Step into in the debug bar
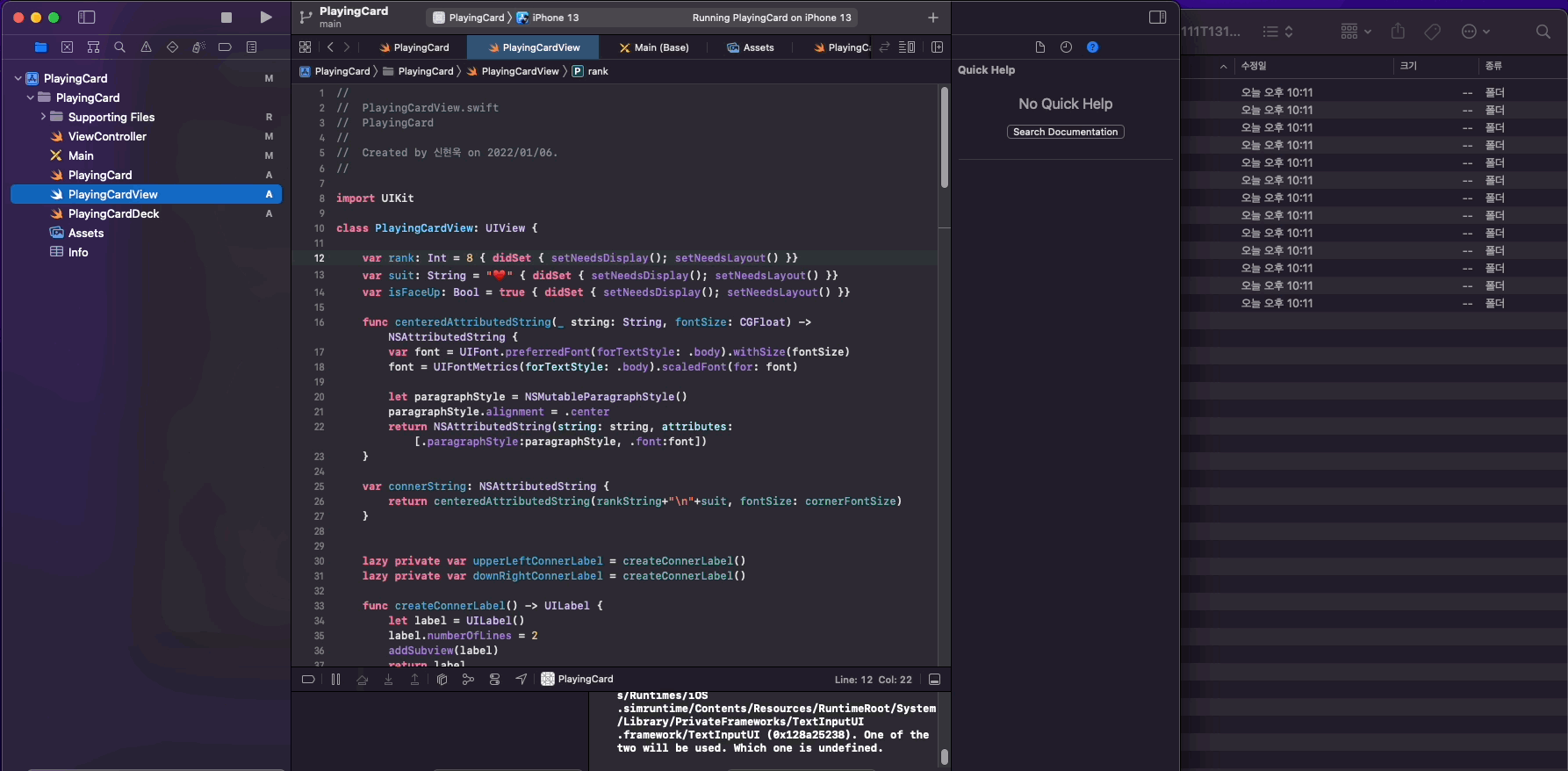 click(x=388, y=680)
